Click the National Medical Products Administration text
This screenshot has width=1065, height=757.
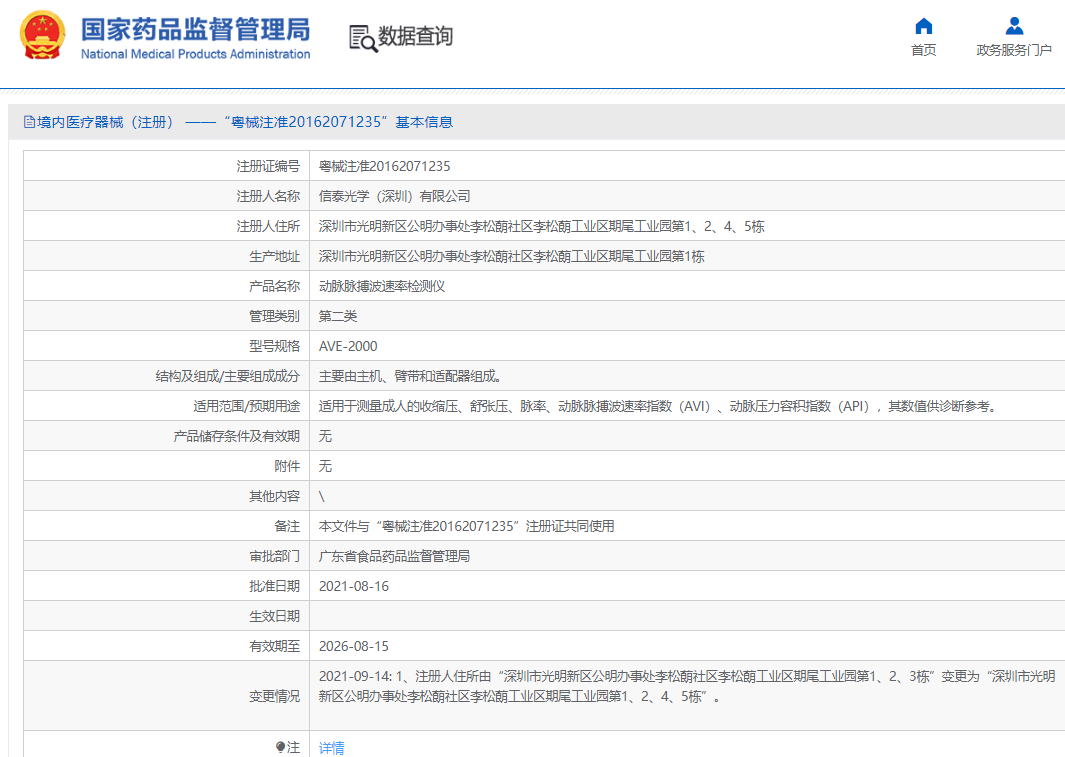pyautogui.click(x=195, y=54)
